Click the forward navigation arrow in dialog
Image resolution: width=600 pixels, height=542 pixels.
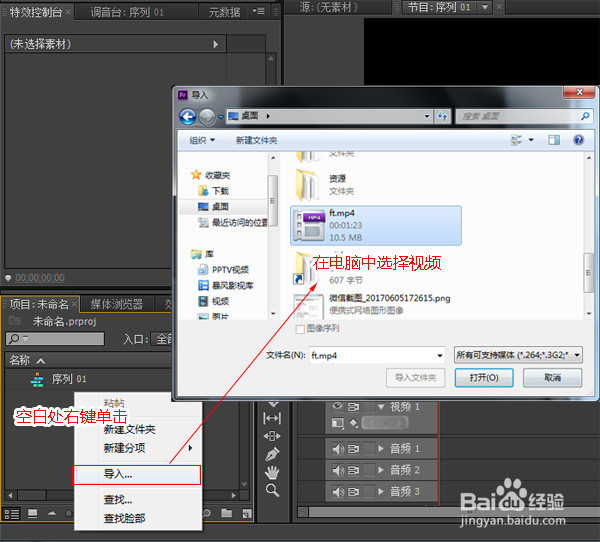click(207, 117)
